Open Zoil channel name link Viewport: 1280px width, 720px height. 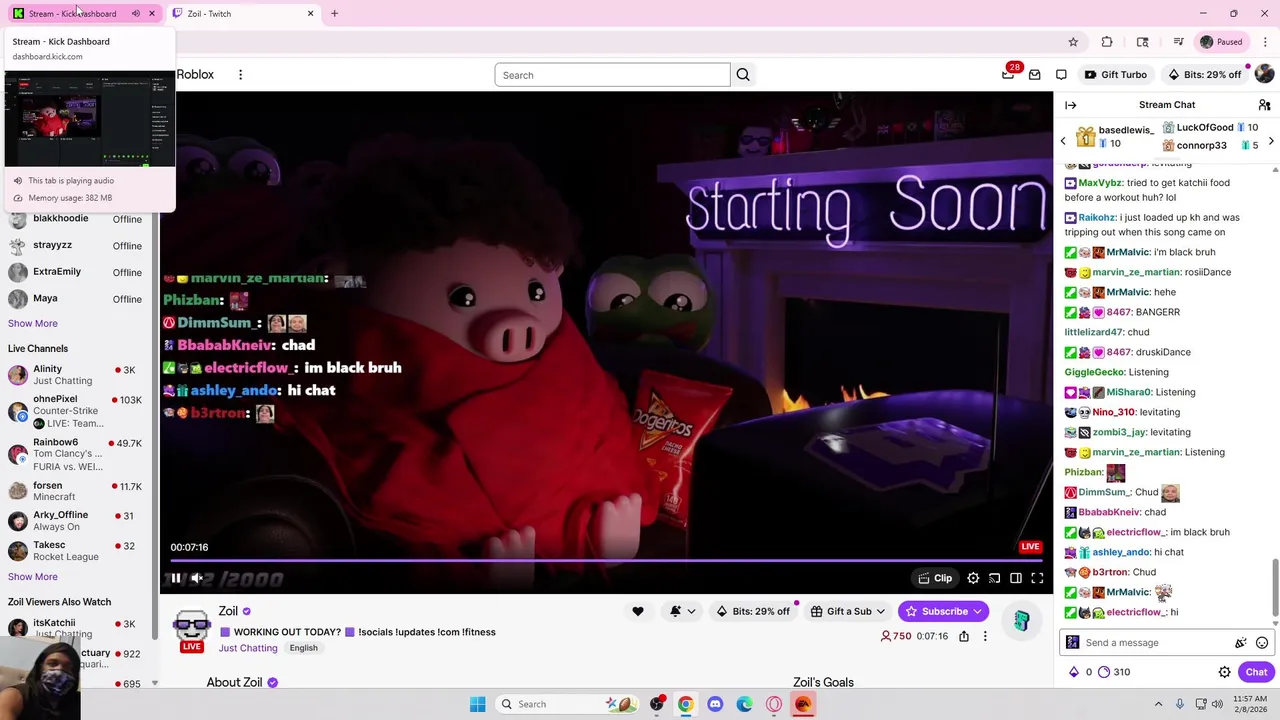coord(229,611)
